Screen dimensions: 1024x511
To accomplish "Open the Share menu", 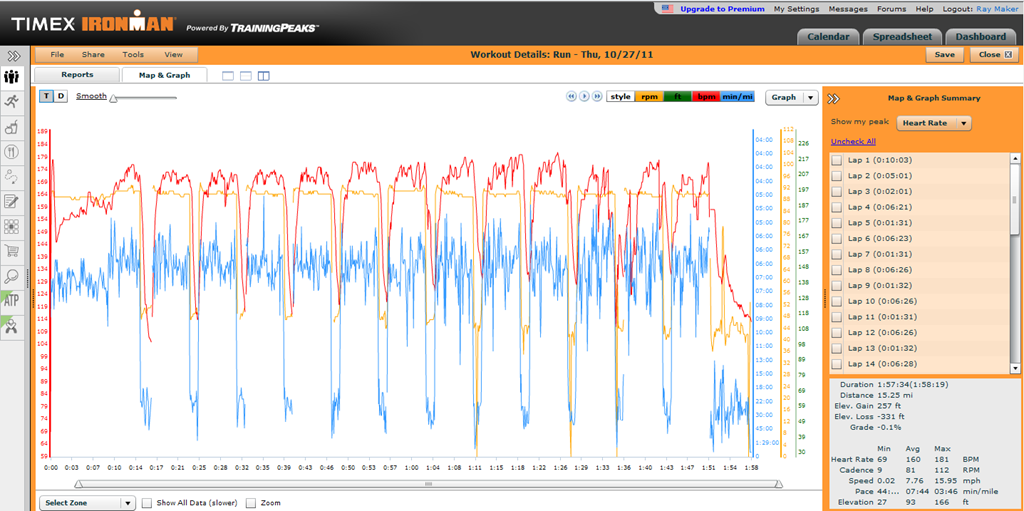I will (93, 55).
